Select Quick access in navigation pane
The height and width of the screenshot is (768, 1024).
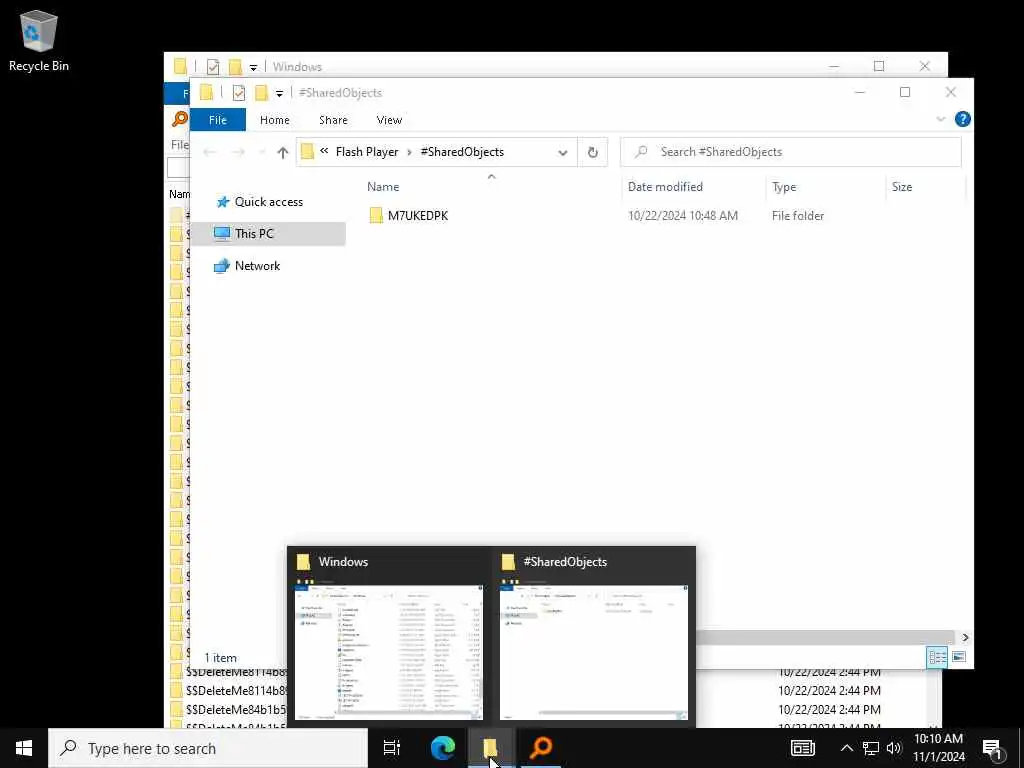click(268, 202)
